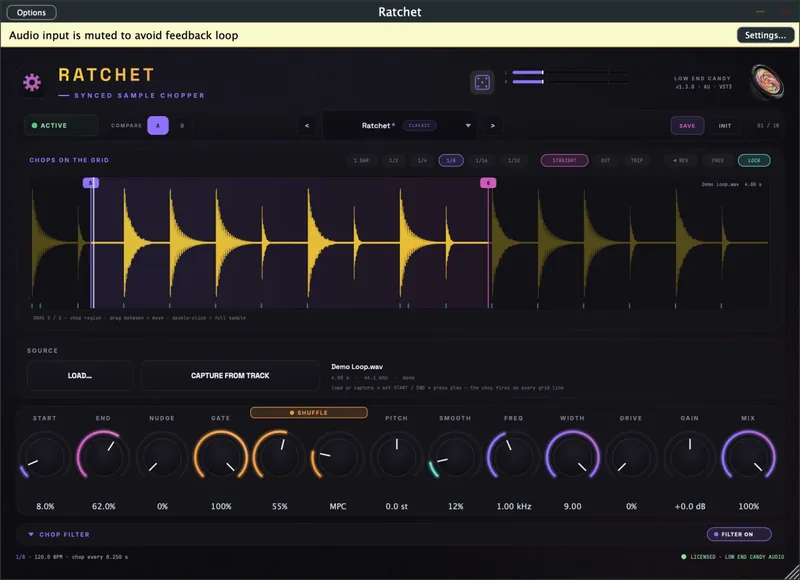Image resolution: width=800 pixels, height=580 pixels.
Task: Click the END knob
Action: 103,456
